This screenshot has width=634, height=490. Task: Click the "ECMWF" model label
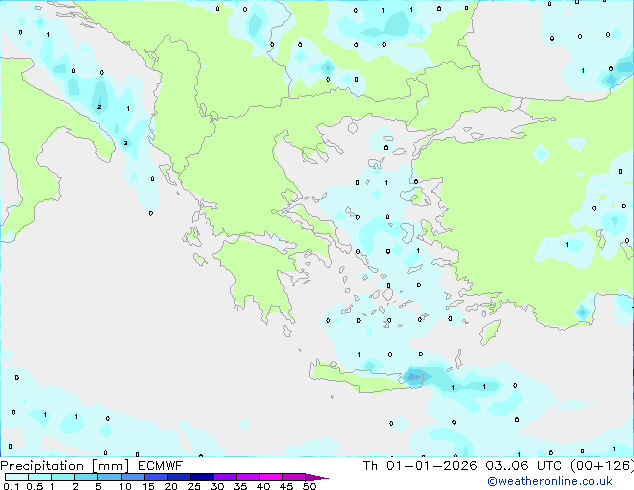161,466
